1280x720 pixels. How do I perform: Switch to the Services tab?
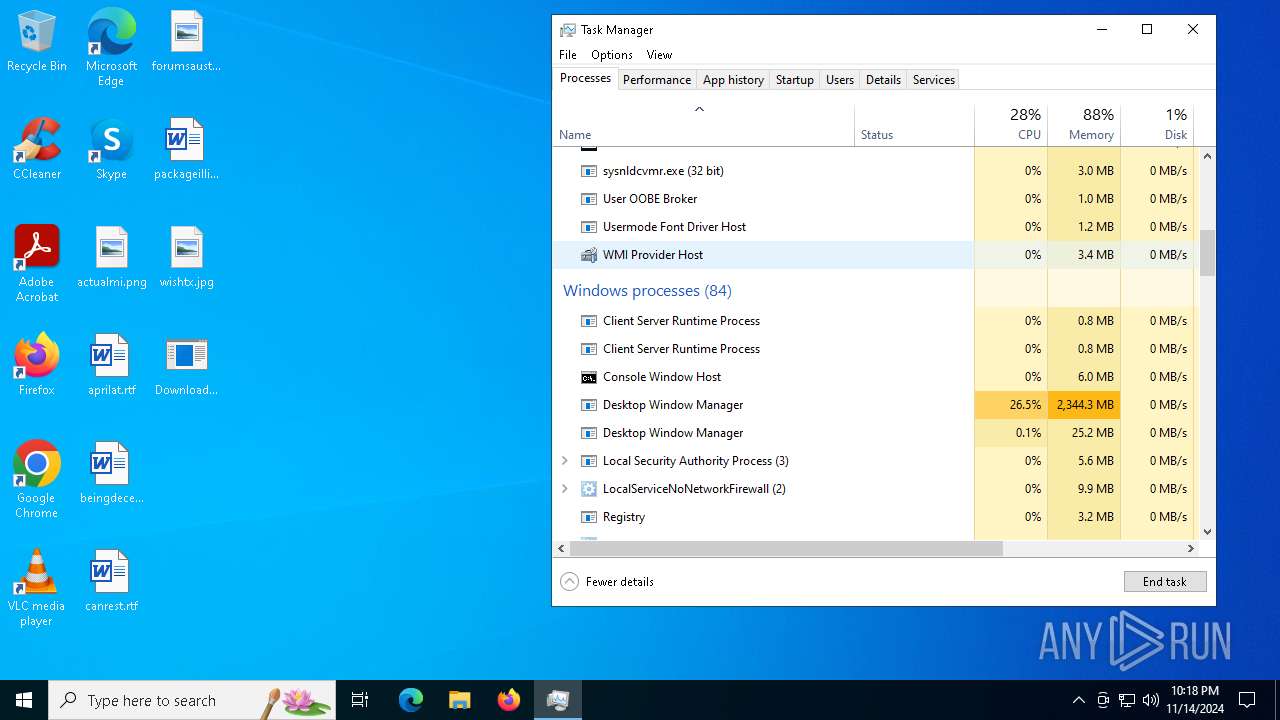(934, 80)
